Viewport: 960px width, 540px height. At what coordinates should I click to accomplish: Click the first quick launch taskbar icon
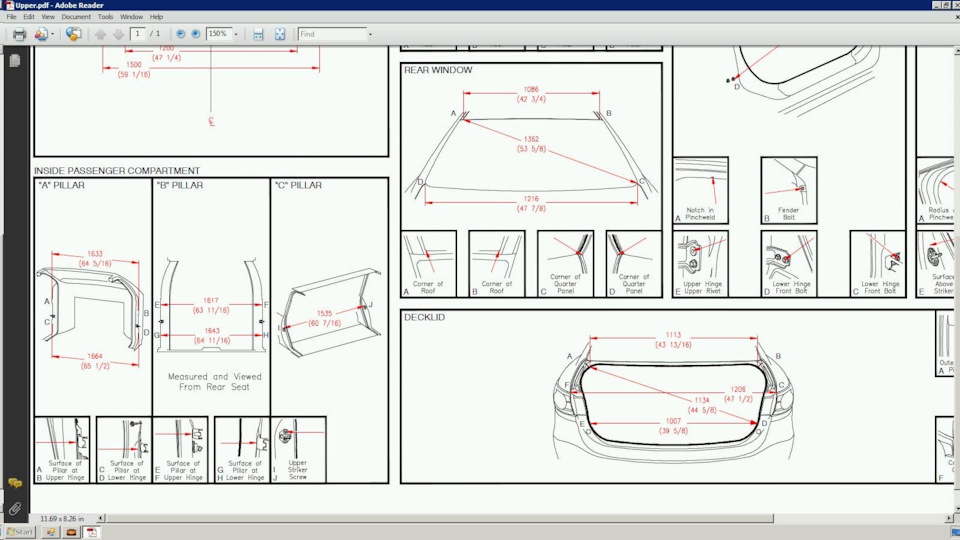point(51,532)
